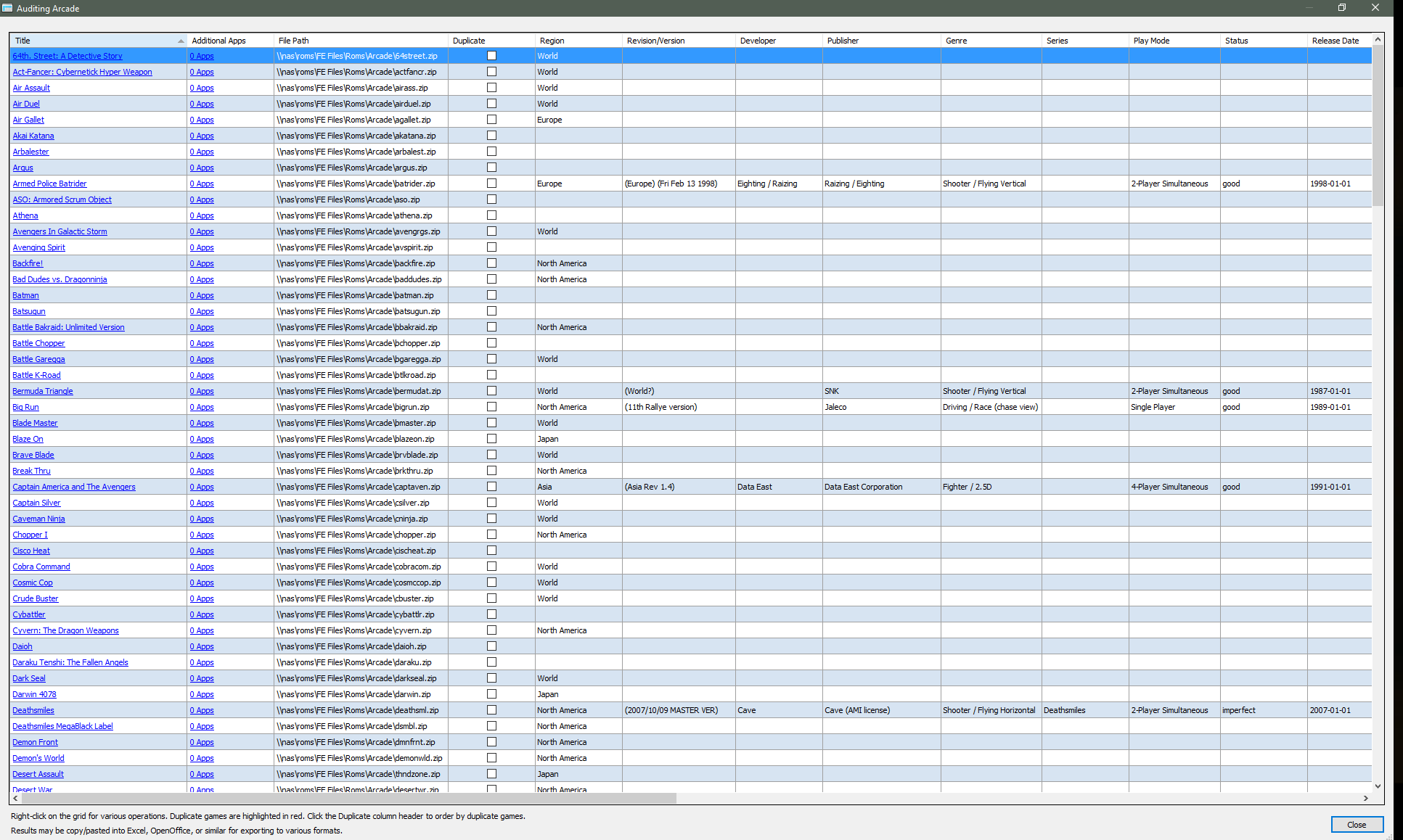This screenshot has width=1403, height=840.
Task: Open the 0 Apps link for Bermuda Triangle
Action: (202, 391)
